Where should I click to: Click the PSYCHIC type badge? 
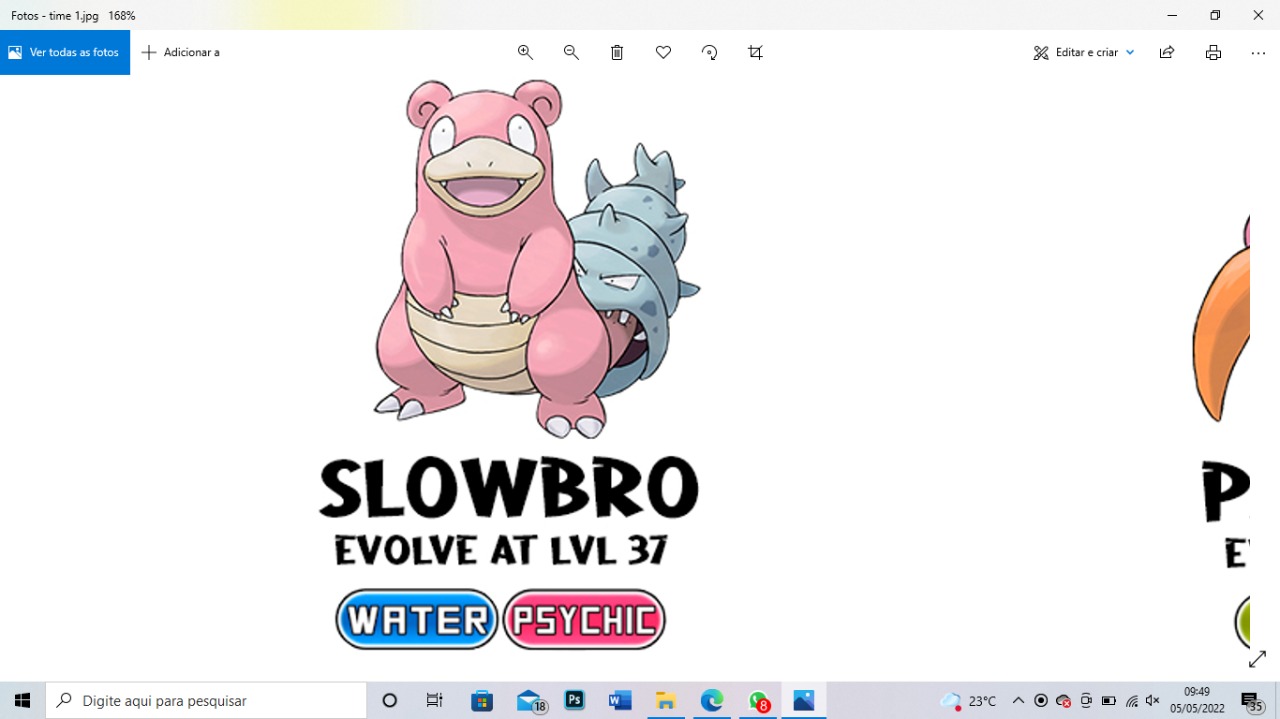[x=584, y=620]
